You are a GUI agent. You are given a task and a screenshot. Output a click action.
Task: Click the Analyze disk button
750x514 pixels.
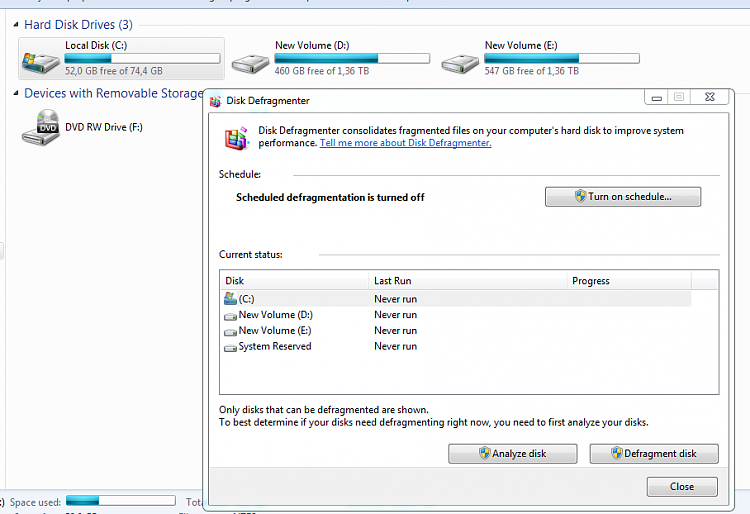click(512, 453)
